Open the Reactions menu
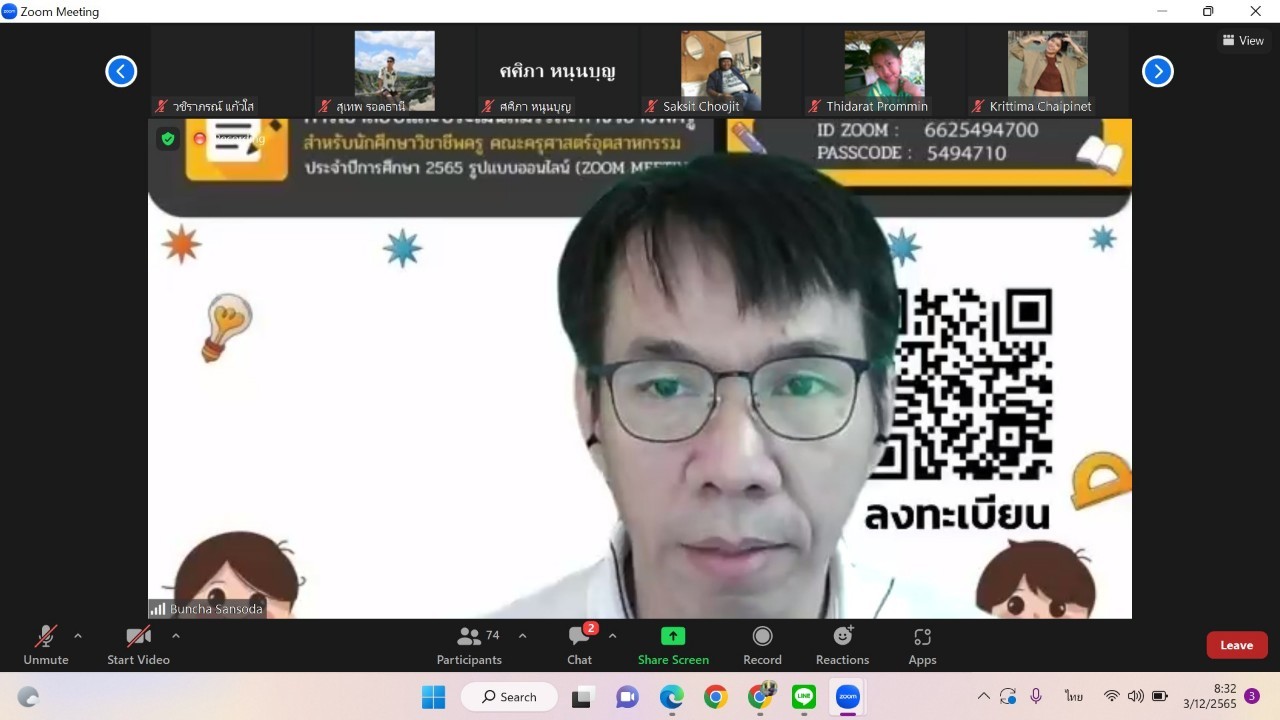Image resolution: width=1280 pixels, height=720 pixels. tap(842, 645)
